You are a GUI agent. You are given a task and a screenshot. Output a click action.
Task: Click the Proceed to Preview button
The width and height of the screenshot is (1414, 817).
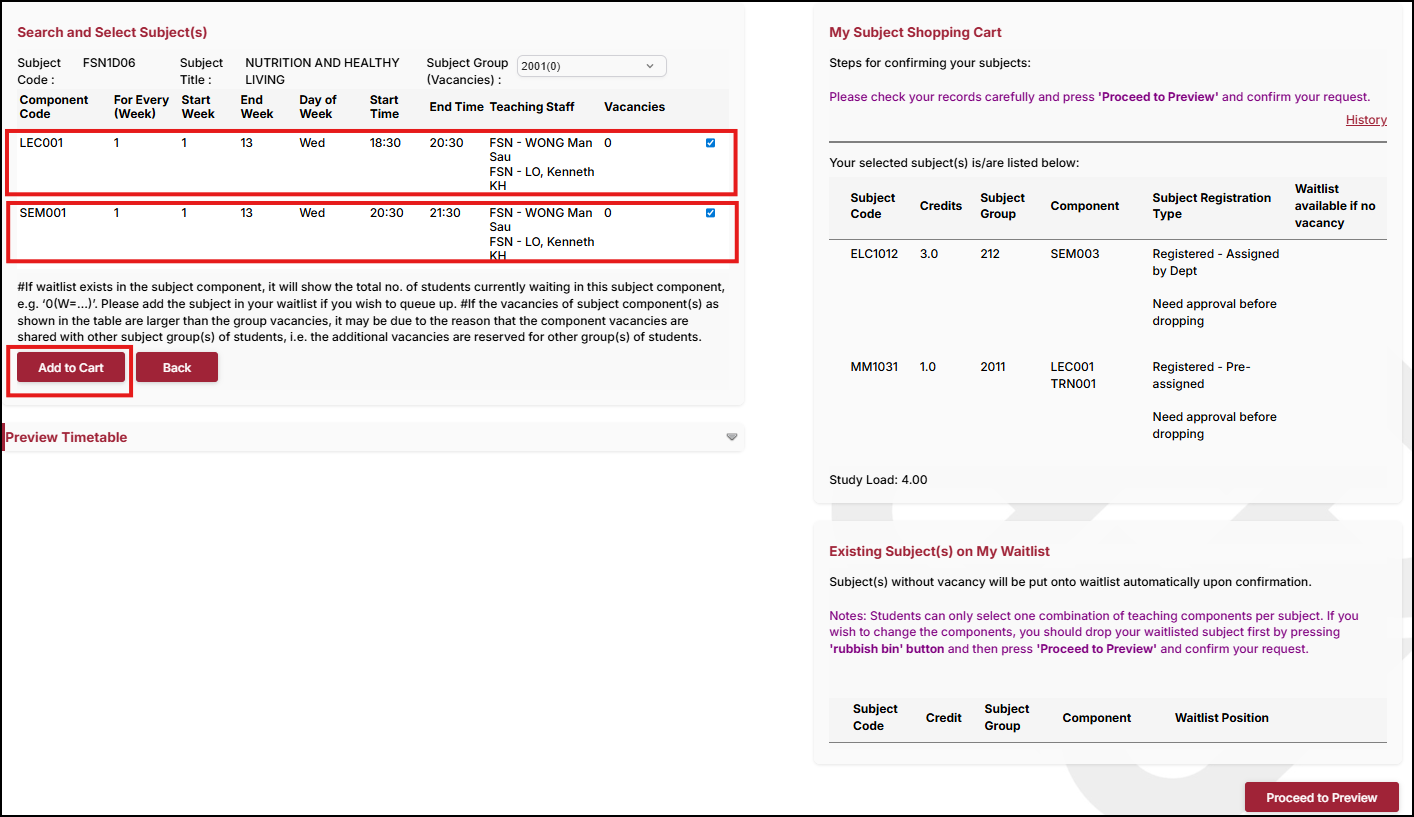coord(1321,797)
